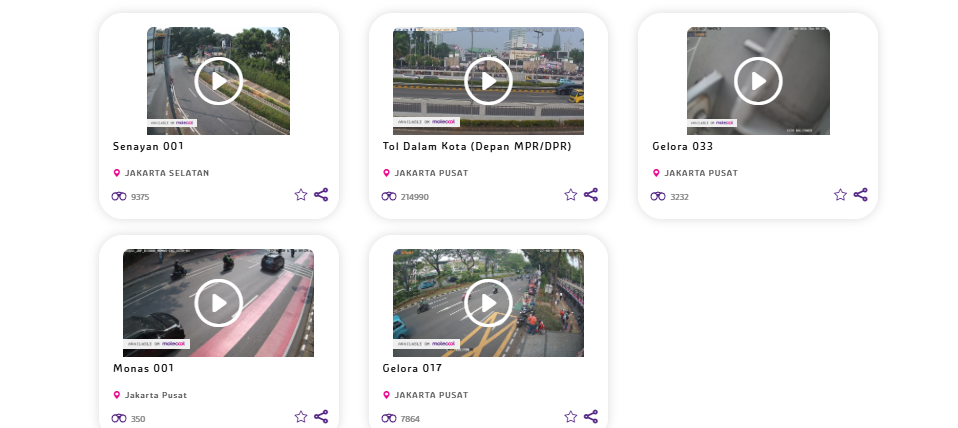The image size is (958, 428).
Task: Click the location pin on Tol Dalam Kota card
Action: click(386, 173)
